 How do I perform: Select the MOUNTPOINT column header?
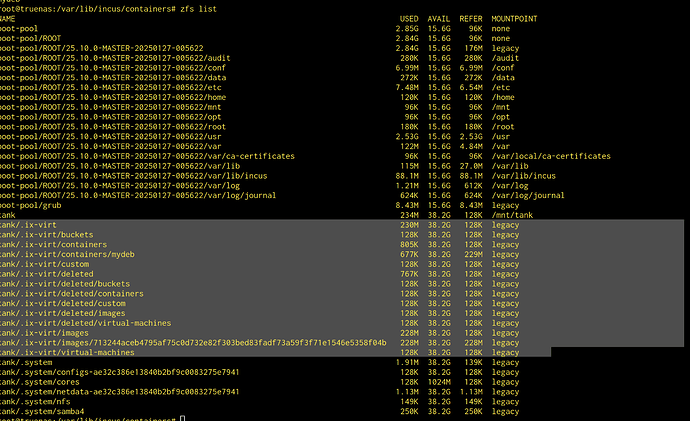514,19
